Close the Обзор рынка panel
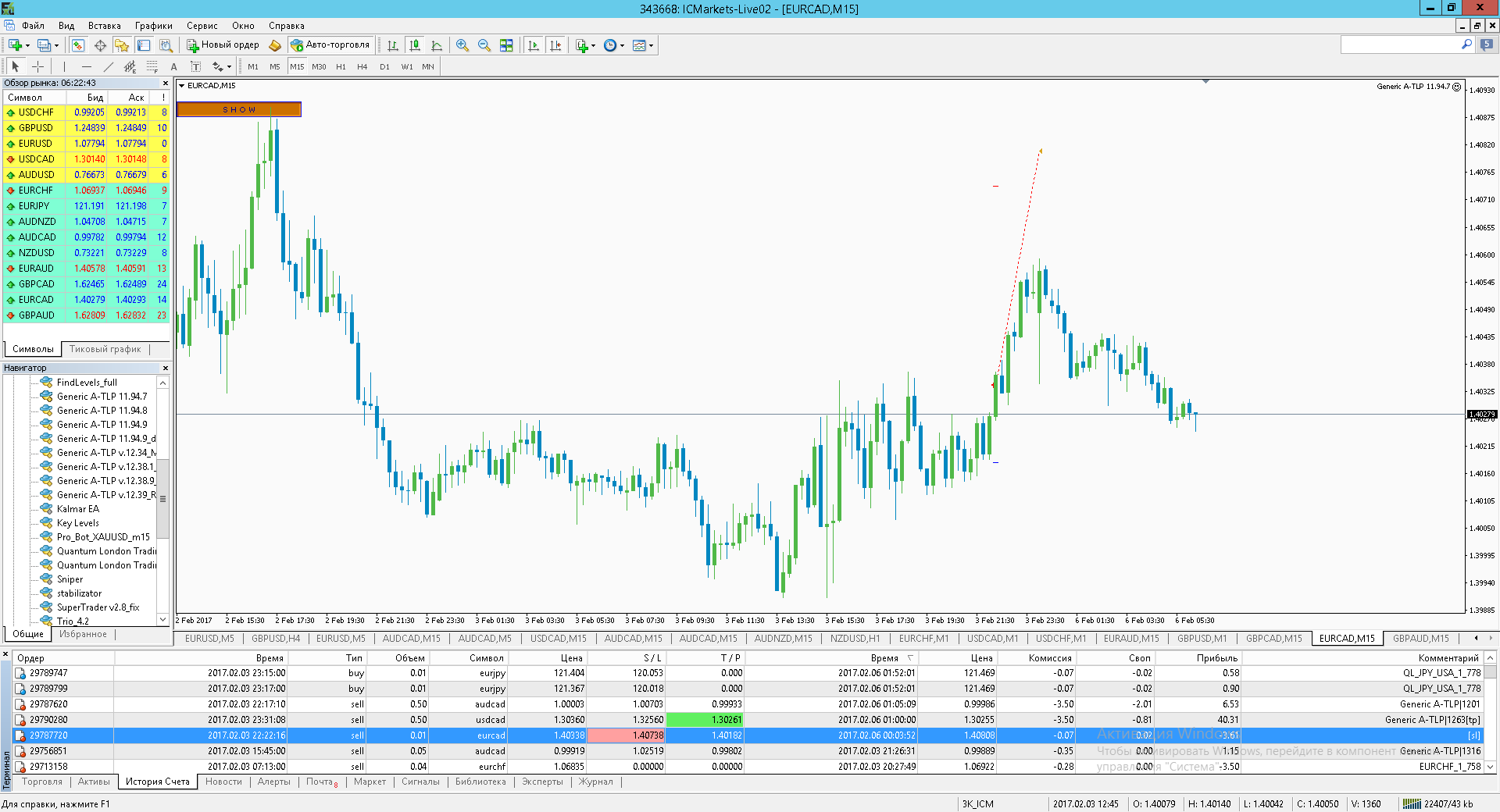Image resolution: width=1500 pixels, height=812 pixels. pos(165,83)
